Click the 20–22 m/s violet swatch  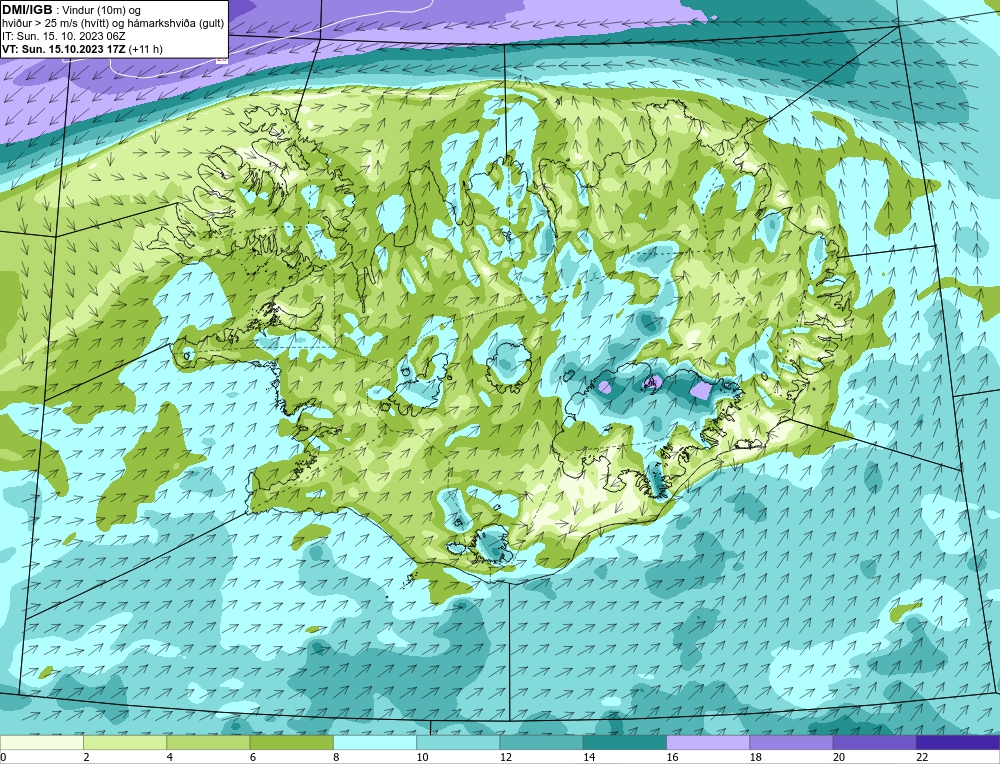pos(874,742)
